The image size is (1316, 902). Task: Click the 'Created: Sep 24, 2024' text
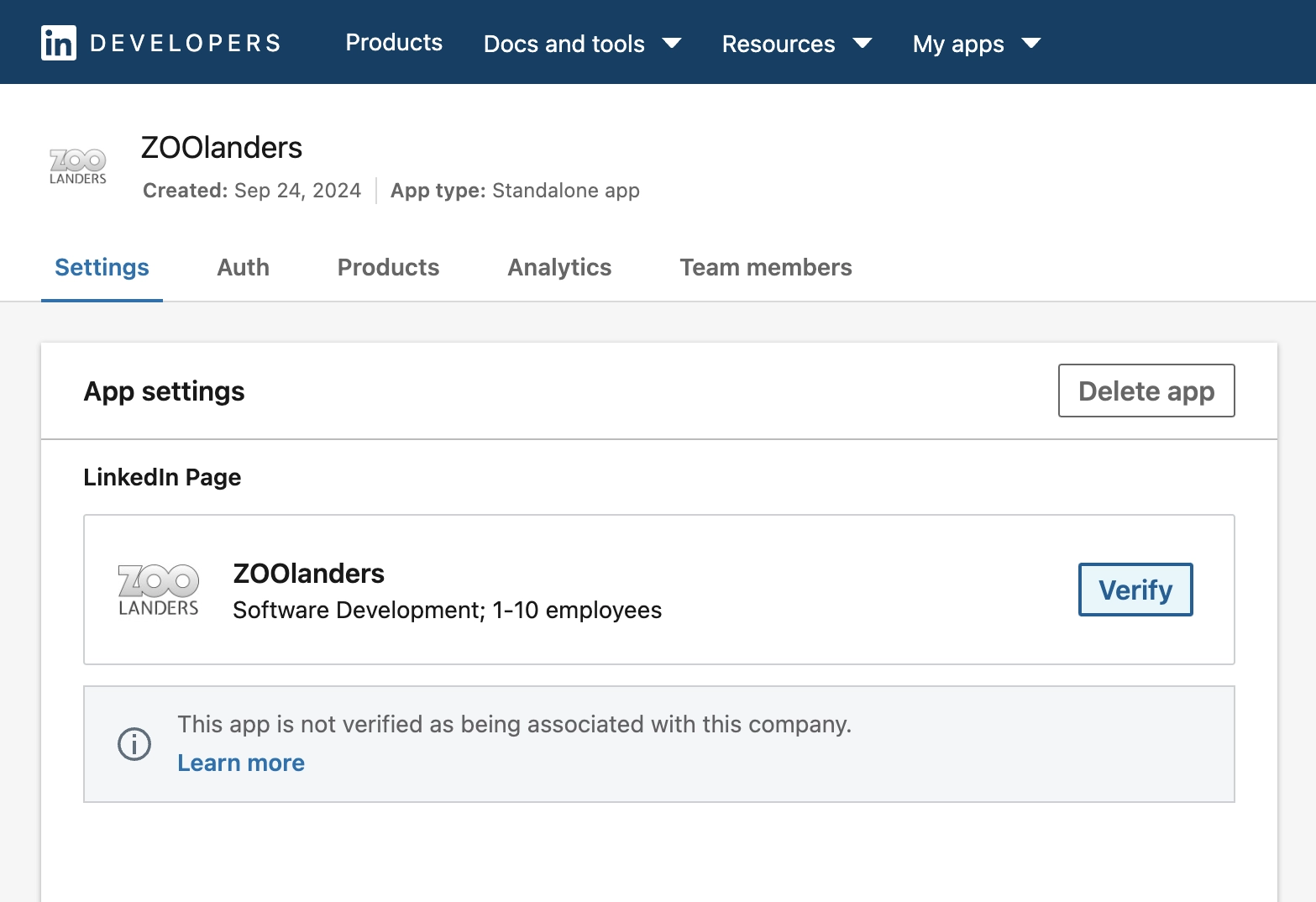[252, 191]
